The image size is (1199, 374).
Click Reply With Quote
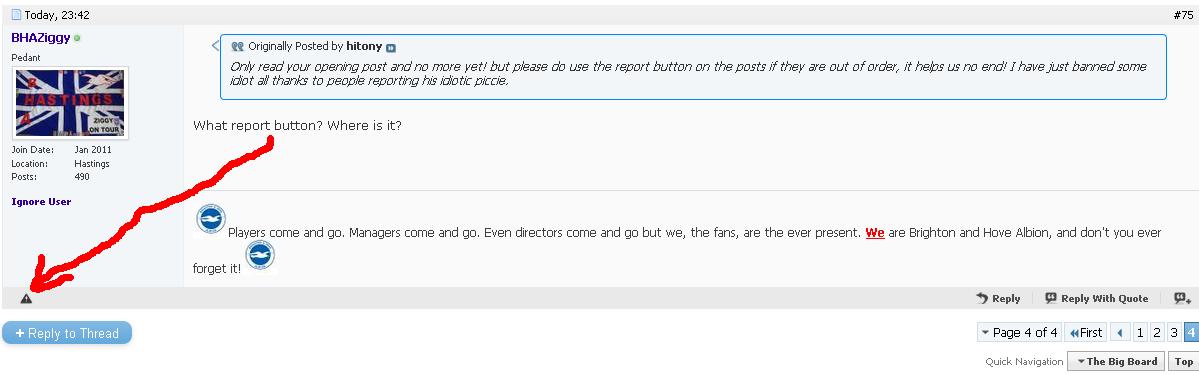click(x=1097, y=298)
